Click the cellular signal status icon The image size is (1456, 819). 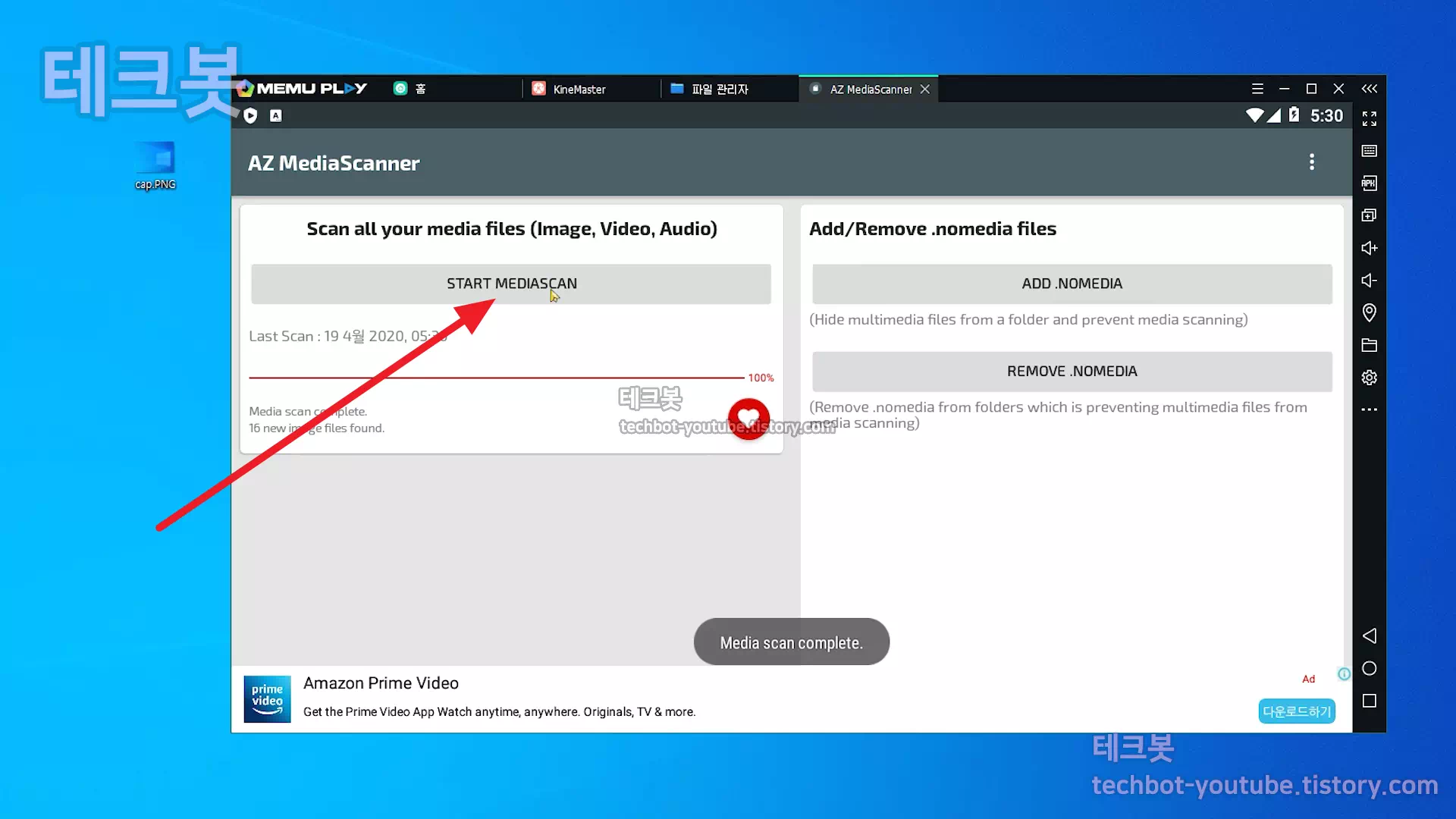tap(1273, 115)
